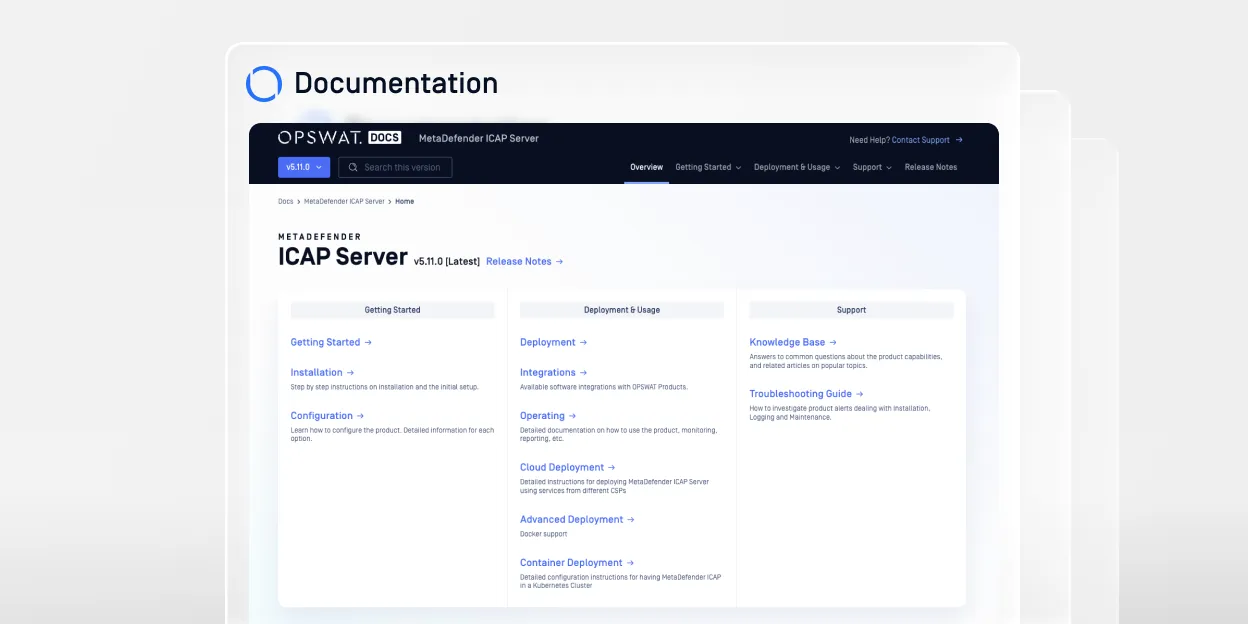1248x624 pixels.
Task: Open the Container Deployment link
Action: (577, 563)
